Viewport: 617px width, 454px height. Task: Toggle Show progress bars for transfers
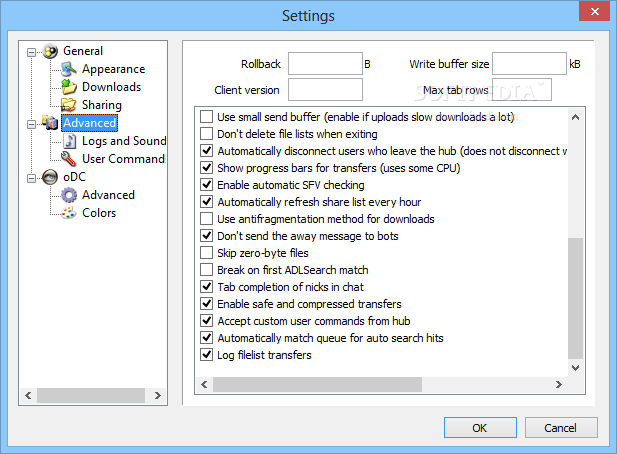(x=207, y=168)
